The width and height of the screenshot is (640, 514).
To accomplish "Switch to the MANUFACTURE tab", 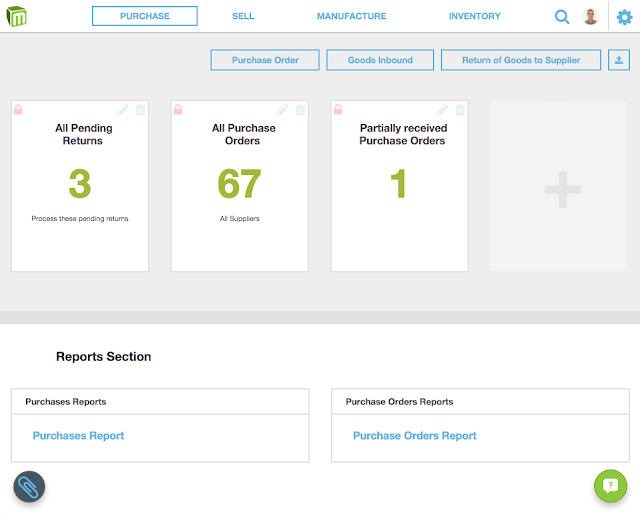I will tap(351, 16).
